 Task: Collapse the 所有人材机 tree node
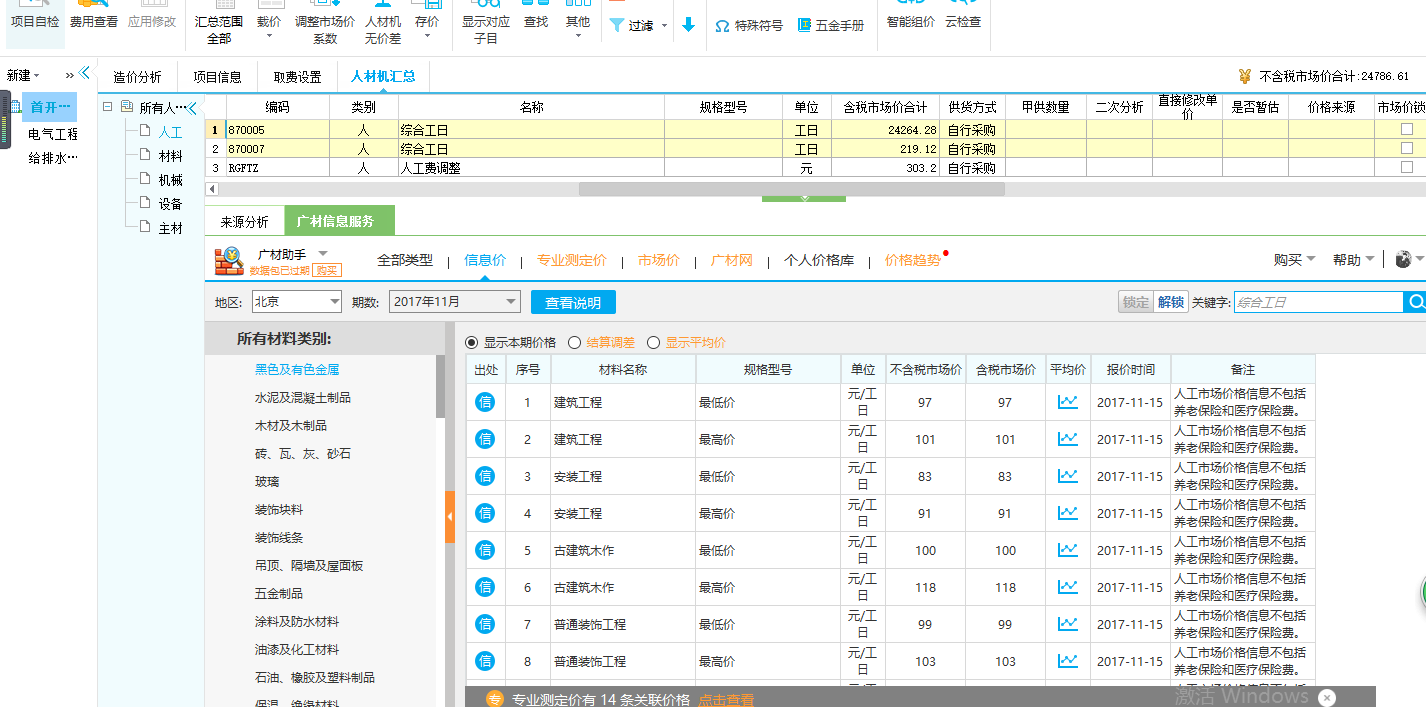109,107
